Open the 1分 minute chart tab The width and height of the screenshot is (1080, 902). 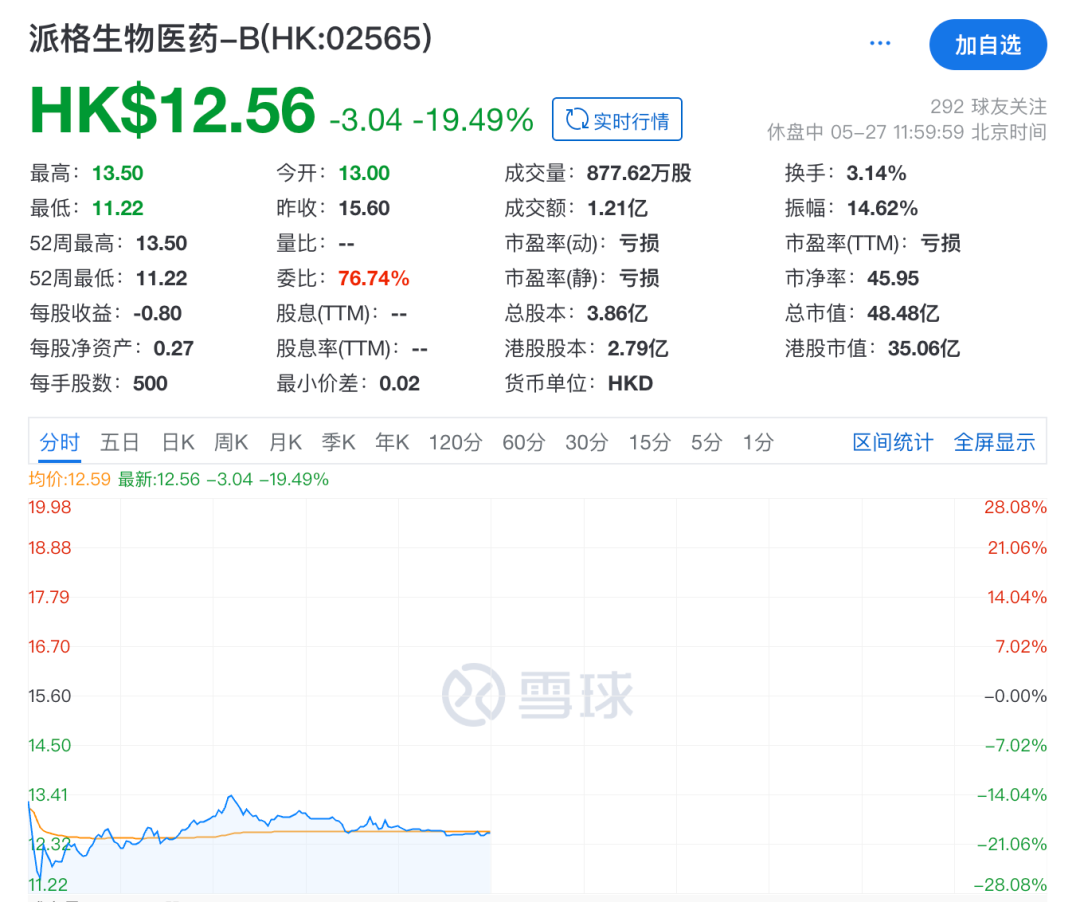tap(757, 442)
